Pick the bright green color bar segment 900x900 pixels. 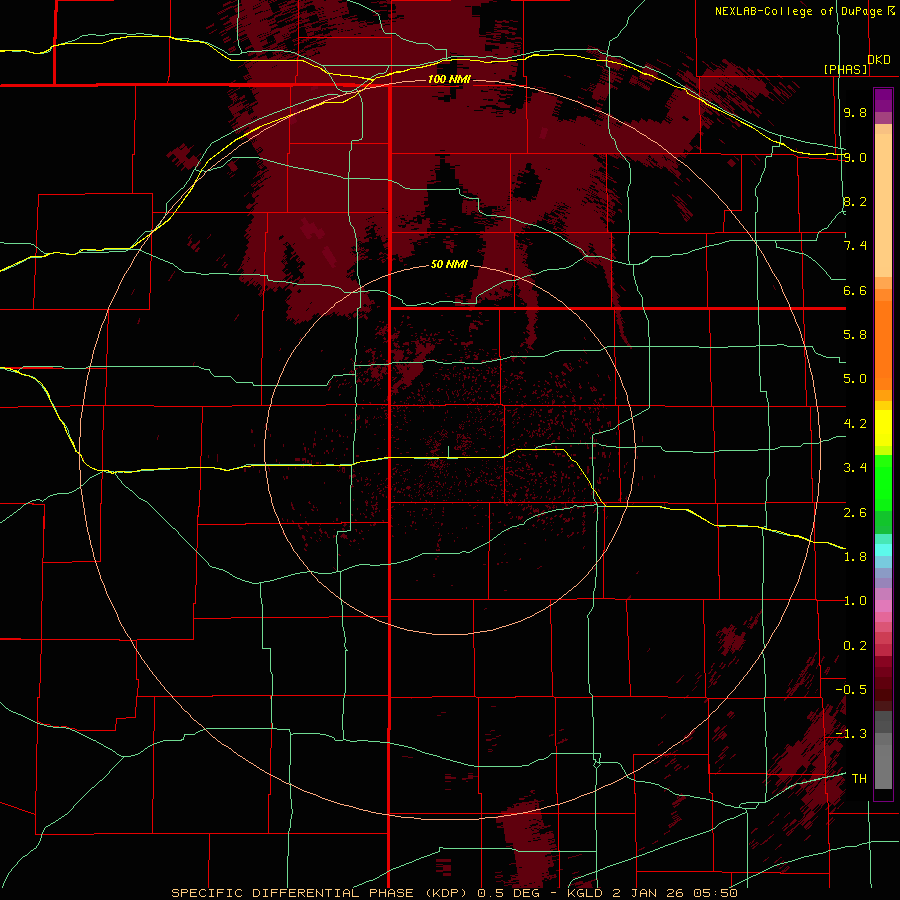coord(883,483)
